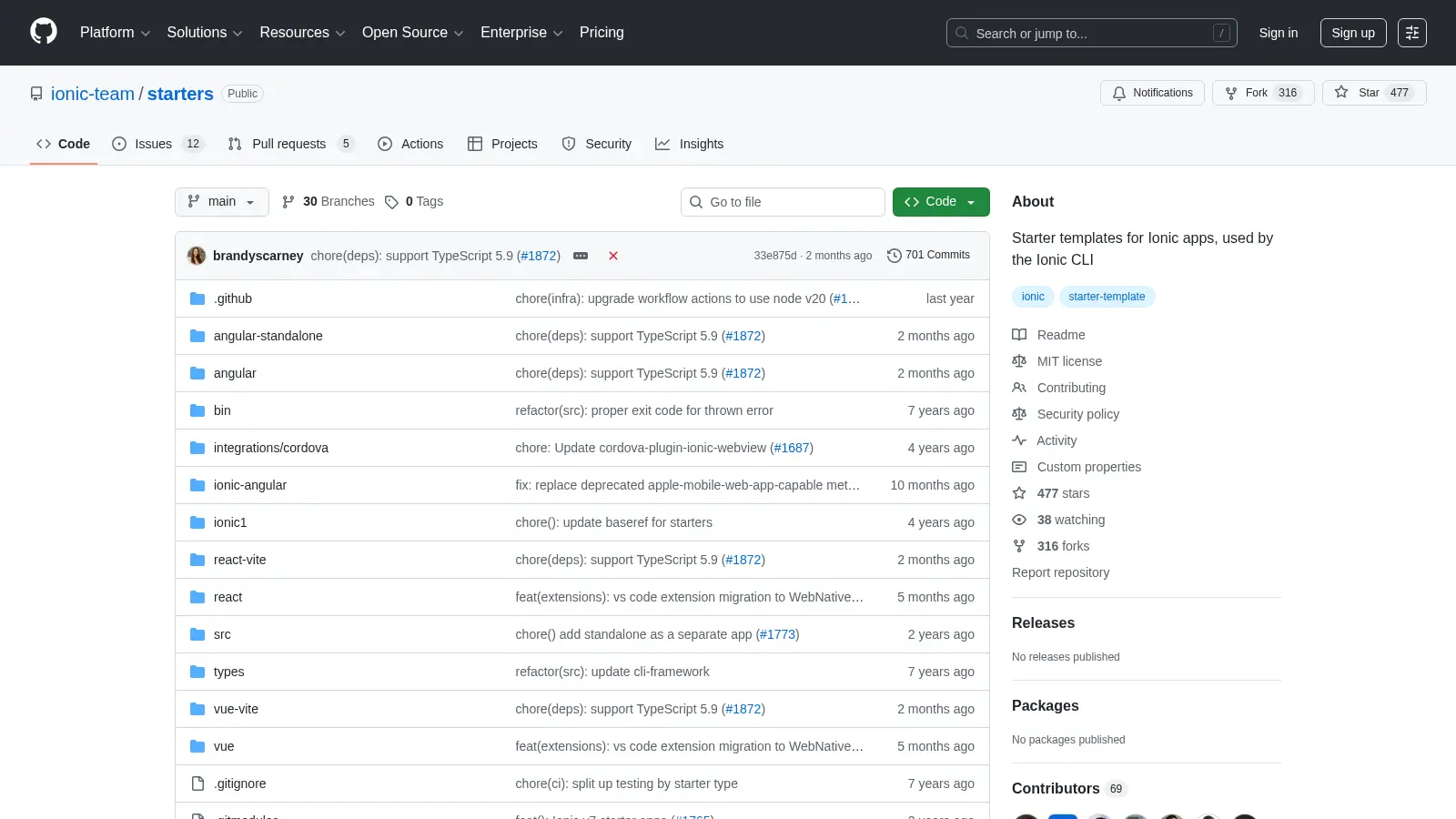This screenshot has width=1456, height=819.
Task: Click the src folder icon
Action: click(197, 634)
